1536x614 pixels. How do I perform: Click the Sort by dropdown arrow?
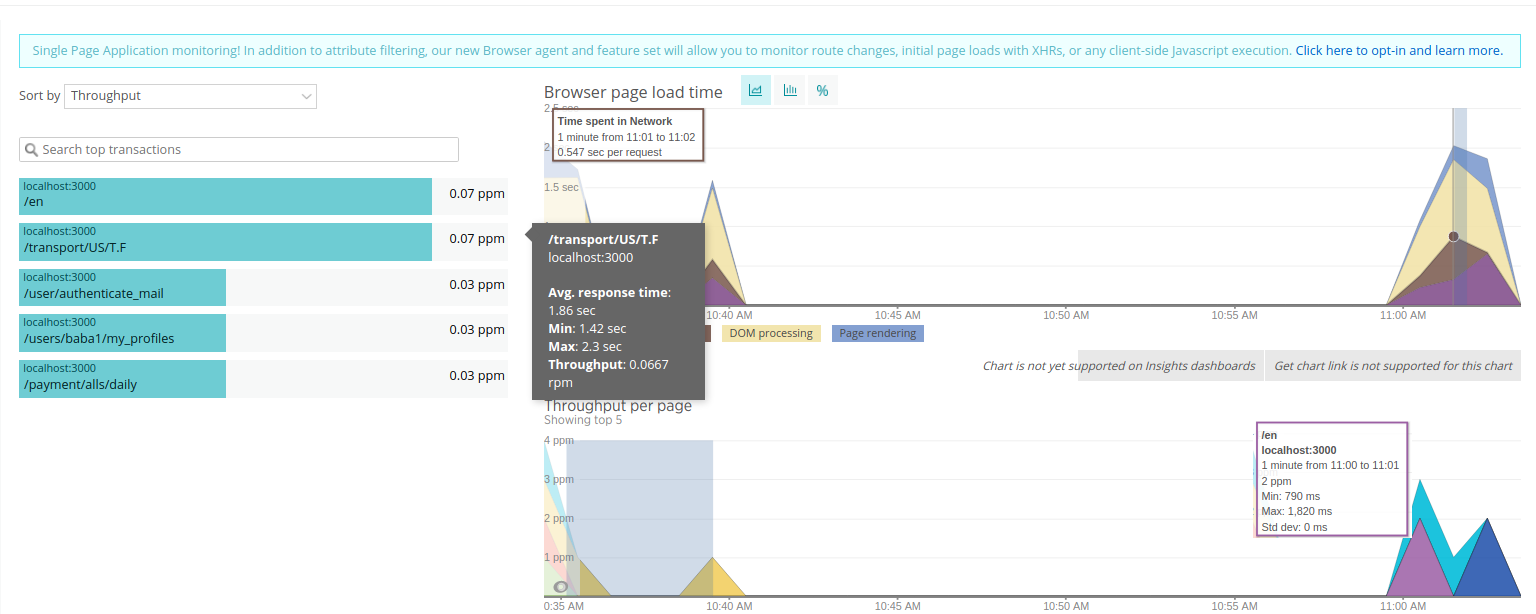click(x=306, y=96)
